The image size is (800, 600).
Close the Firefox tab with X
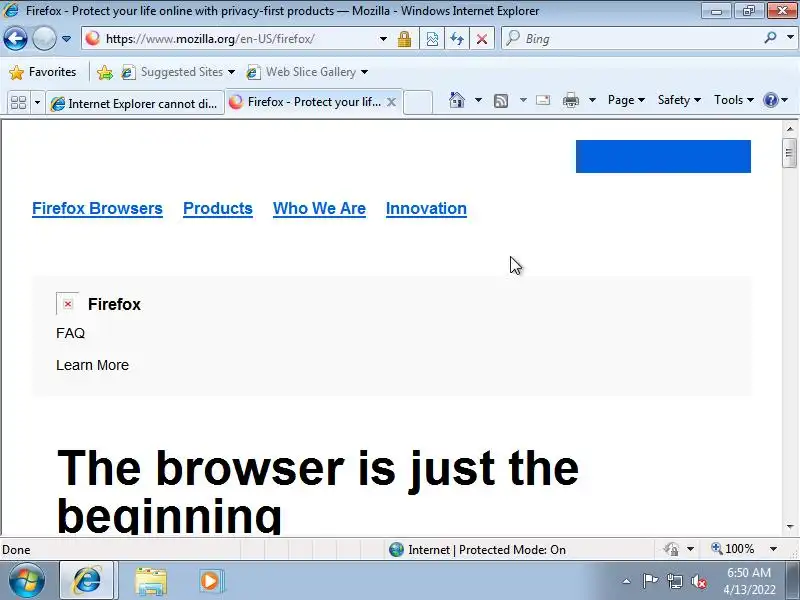(391, 103)
